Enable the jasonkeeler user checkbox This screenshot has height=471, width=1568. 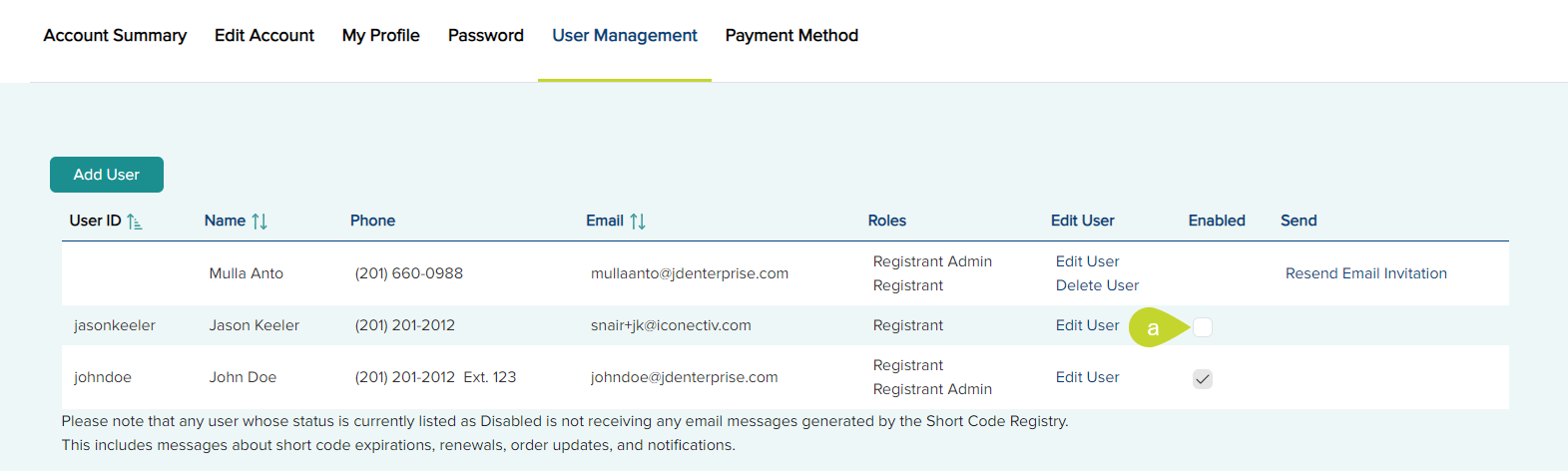pos(1203,327)
